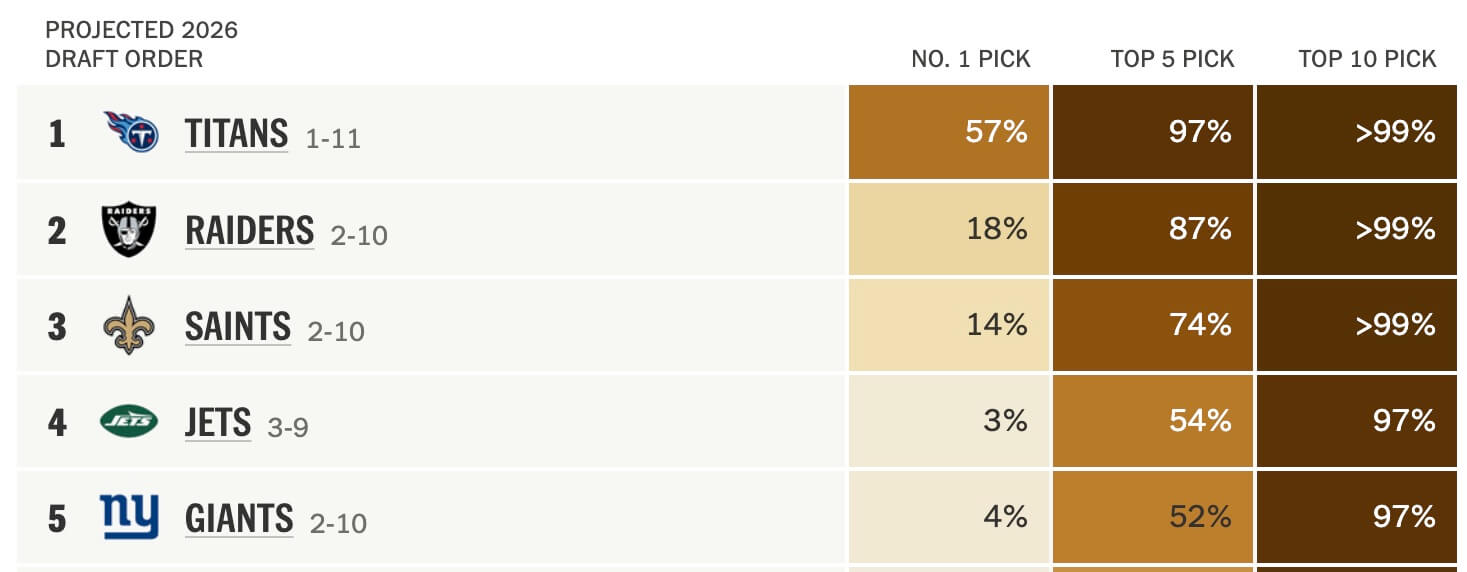
Task: Click the Top 5 Pick column header
Action: [1172, 59]
